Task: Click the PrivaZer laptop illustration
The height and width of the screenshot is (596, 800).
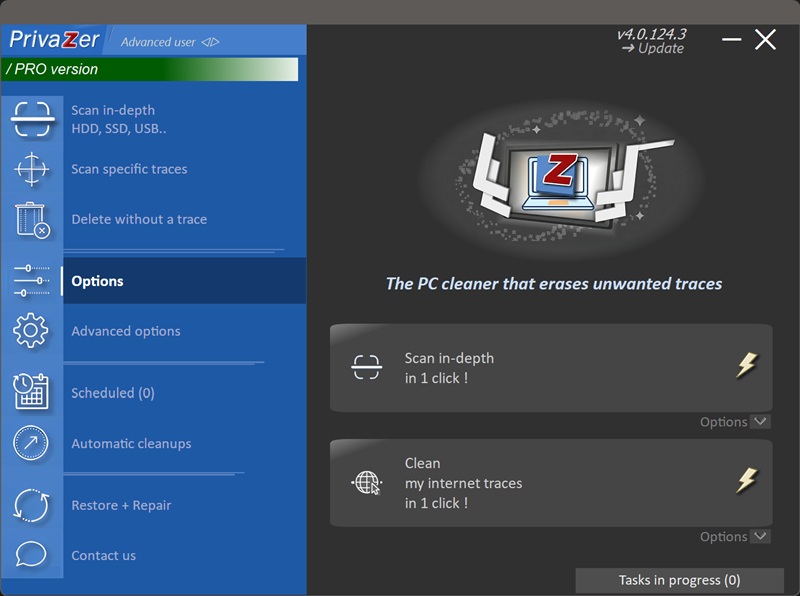Action: 559,180
